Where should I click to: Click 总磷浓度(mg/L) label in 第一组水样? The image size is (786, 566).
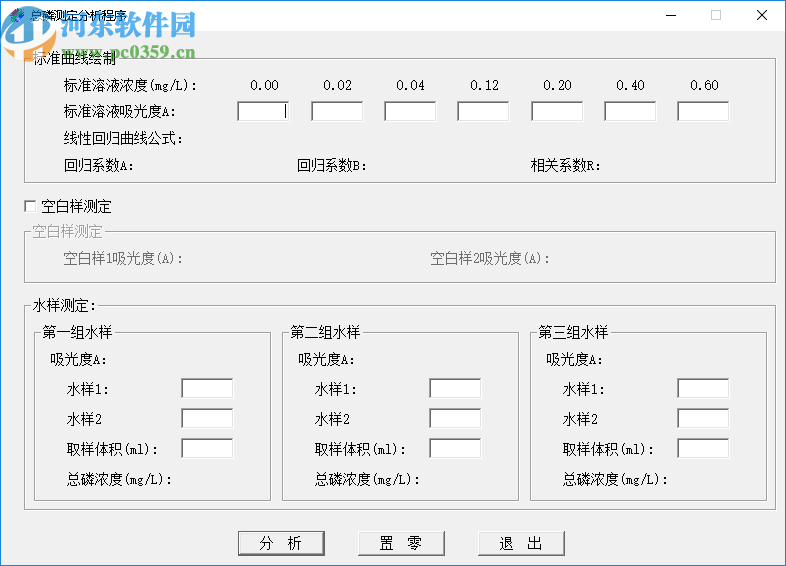119,480
